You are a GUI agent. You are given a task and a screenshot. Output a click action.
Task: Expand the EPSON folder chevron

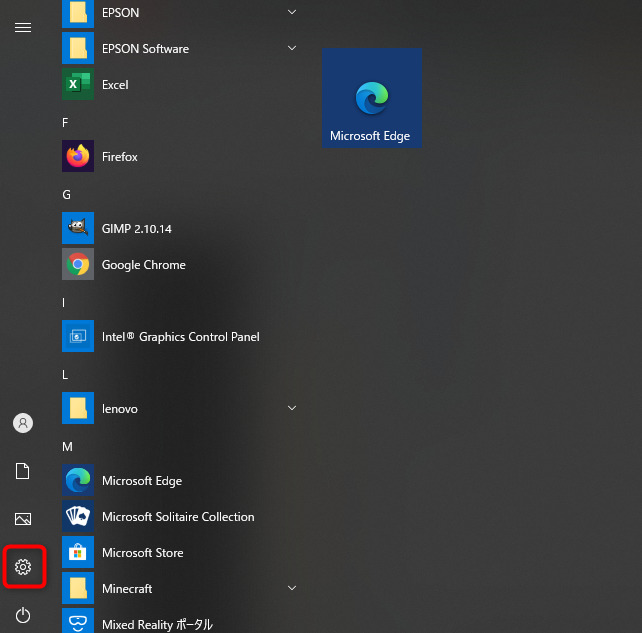[x=292, y=12]
